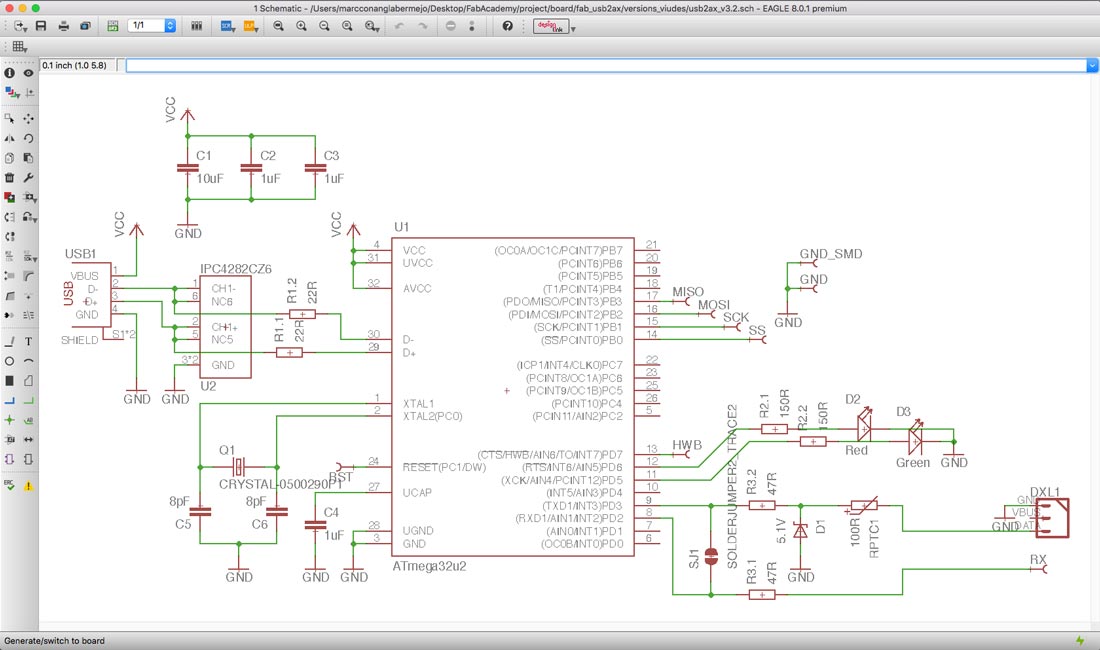
Task: Select the Paste tool
Action: (x=29, y=158)
